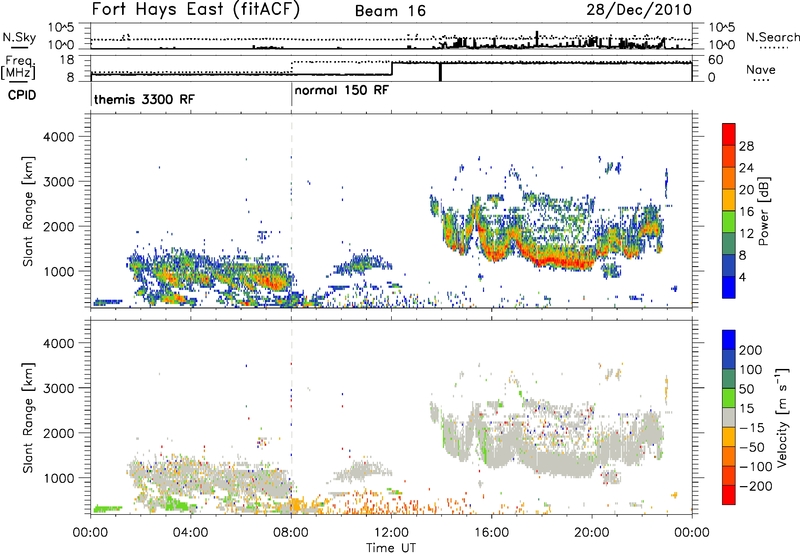Click the '60' Nave axis tick

coord(716,60)
